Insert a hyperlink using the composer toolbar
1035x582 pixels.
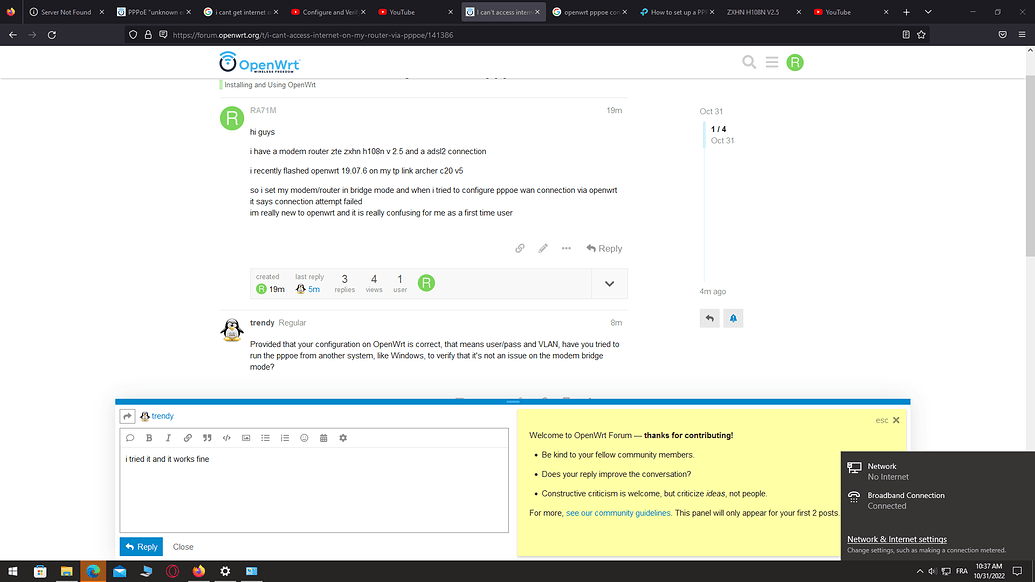pyautogui.click(x=188, y=437)
